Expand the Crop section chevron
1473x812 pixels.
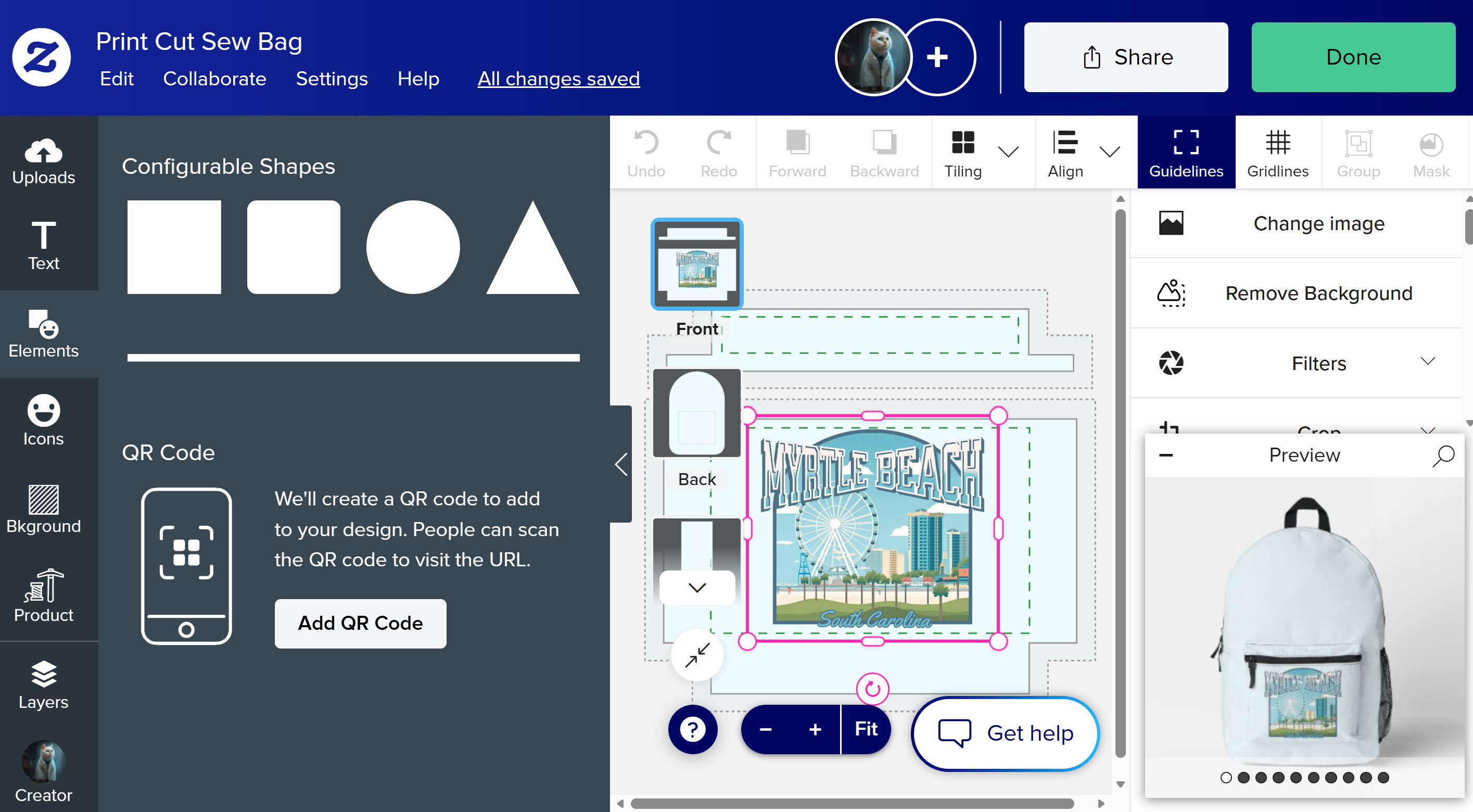pos(1428,429)
